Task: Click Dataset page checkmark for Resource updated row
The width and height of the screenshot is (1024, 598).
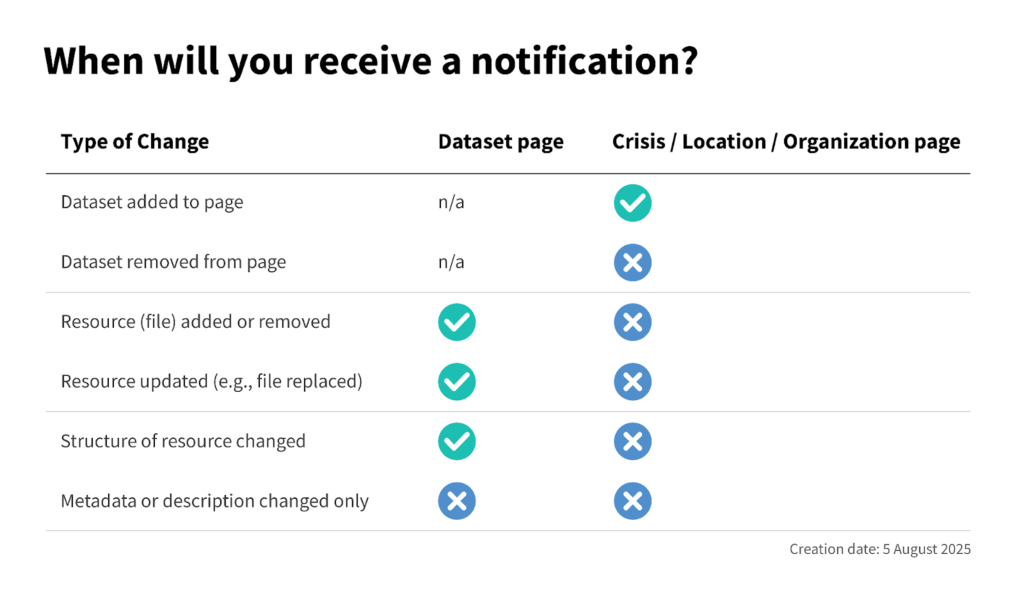Action: click(x=457, y=381)
